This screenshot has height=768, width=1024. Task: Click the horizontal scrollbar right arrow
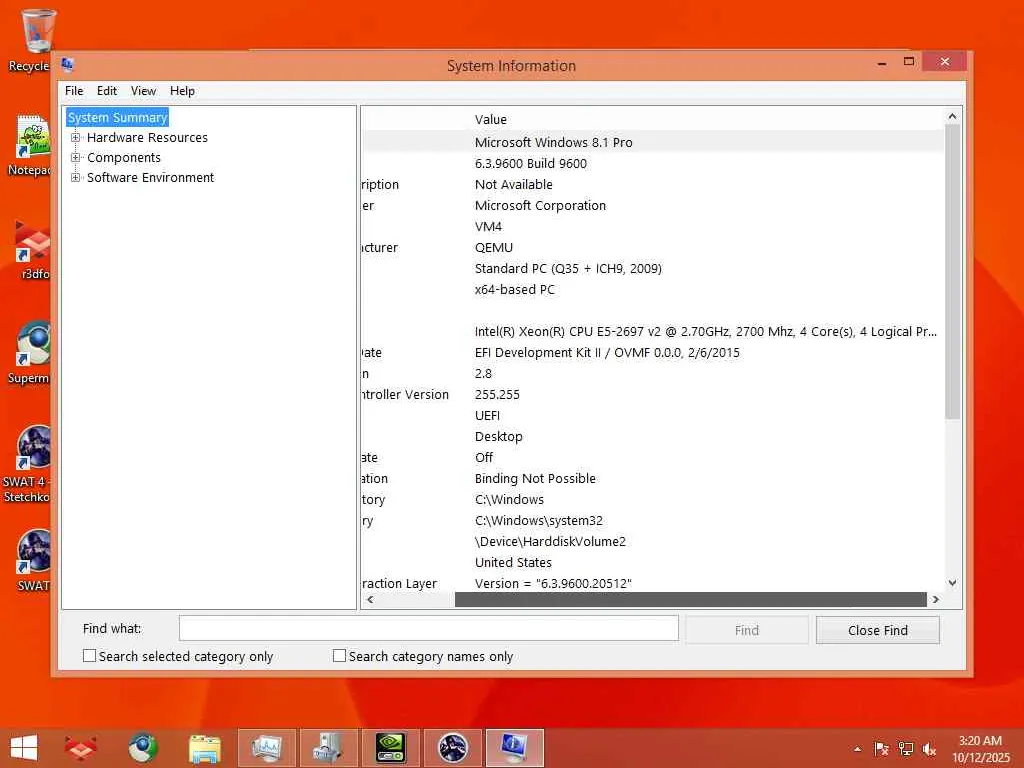[936, 600]
